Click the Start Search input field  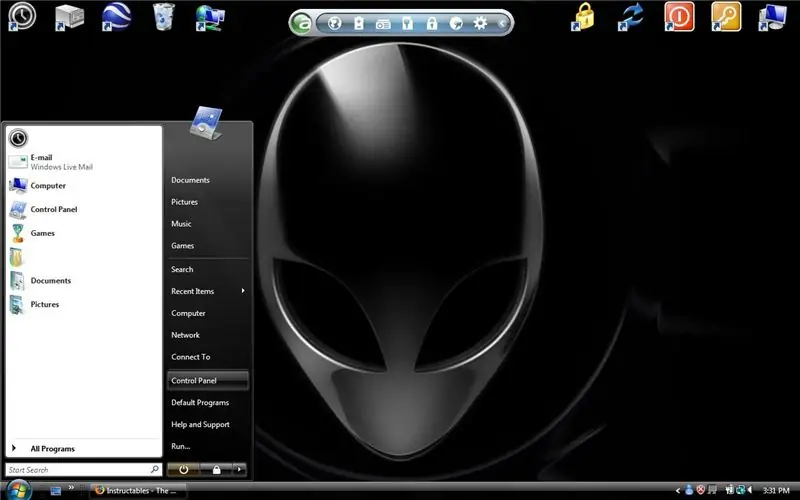(x=84, y=469)
